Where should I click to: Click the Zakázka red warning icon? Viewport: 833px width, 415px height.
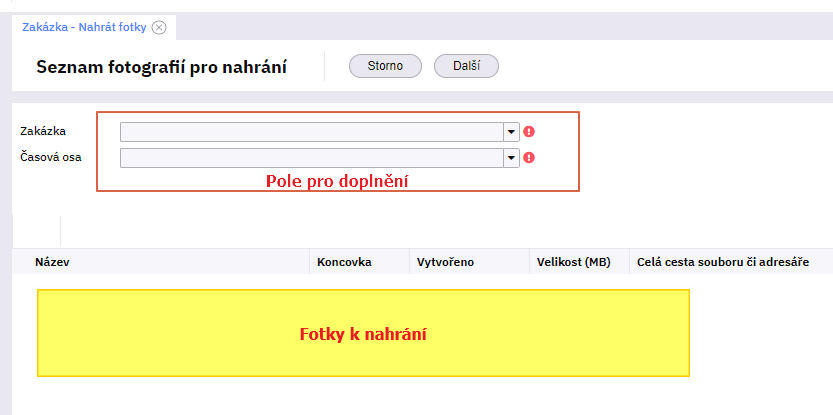(x=529, y=131)
